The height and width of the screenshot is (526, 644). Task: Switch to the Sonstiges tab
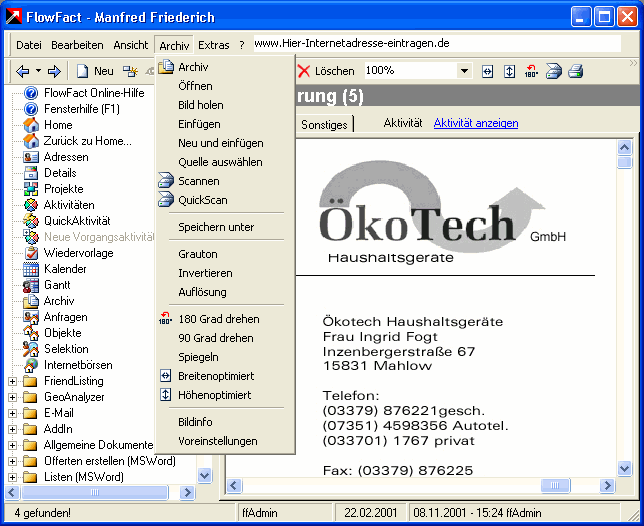[x=326, y=124]
